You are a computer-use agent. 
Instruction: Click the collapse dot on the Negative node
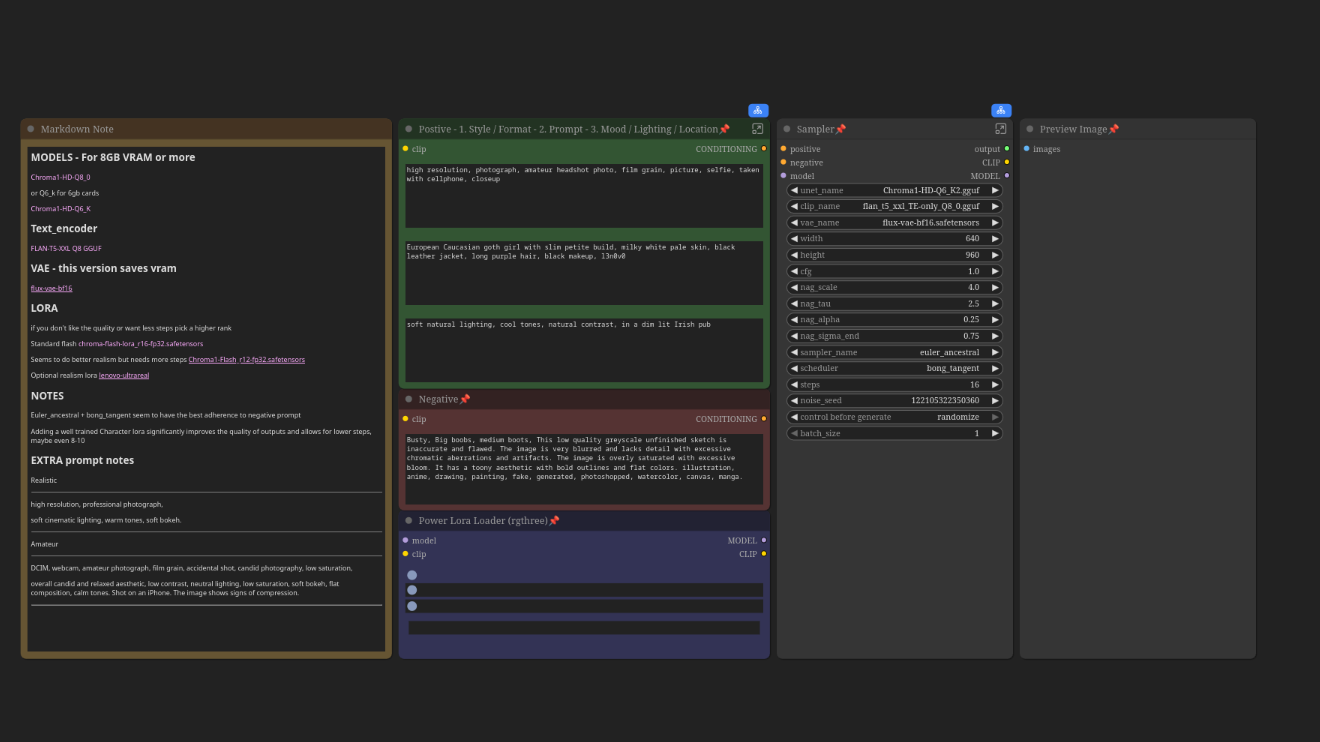408,399
